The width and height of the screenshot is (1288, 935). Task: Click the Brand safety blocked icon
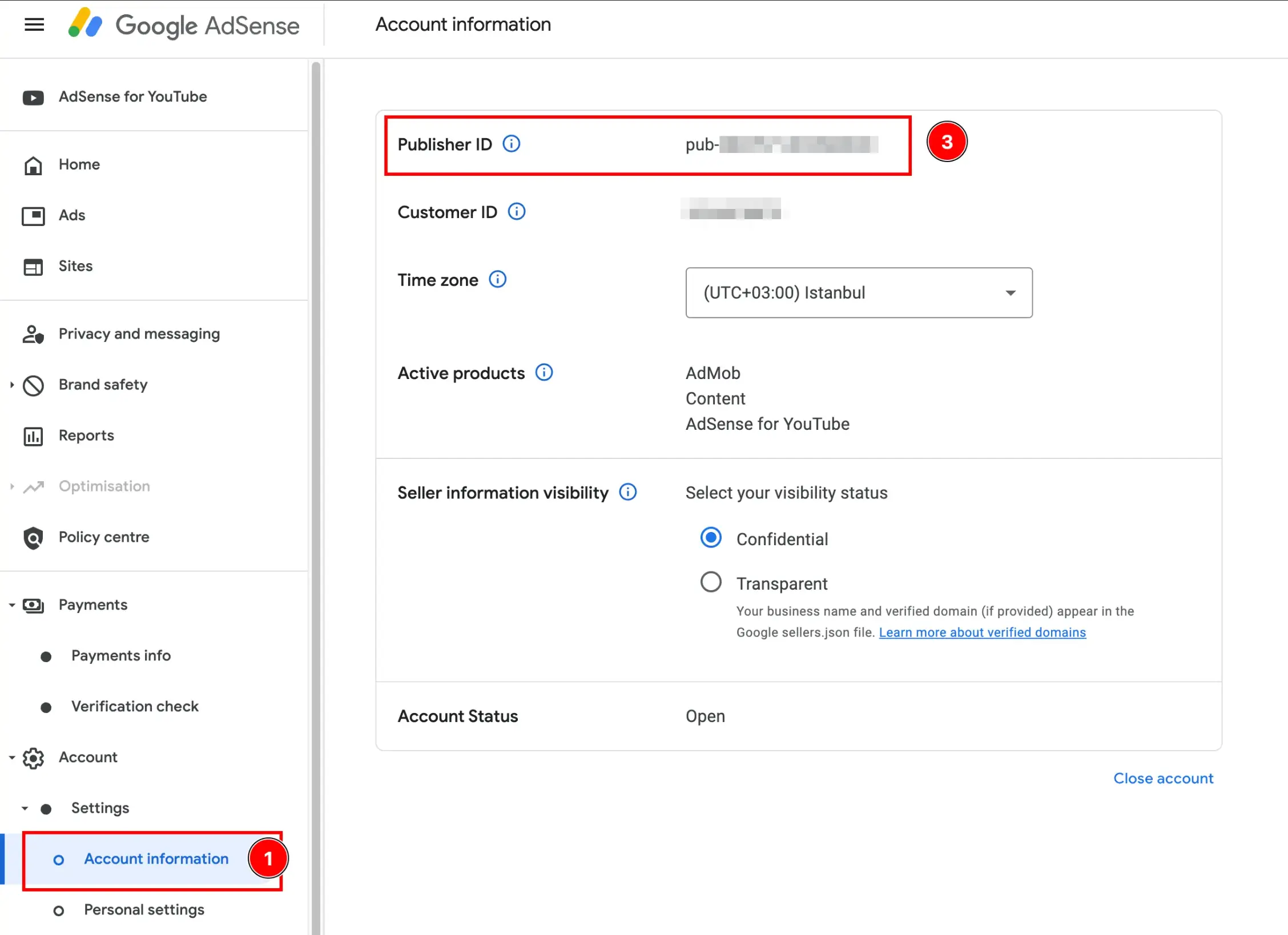click(x=33, y=385)
